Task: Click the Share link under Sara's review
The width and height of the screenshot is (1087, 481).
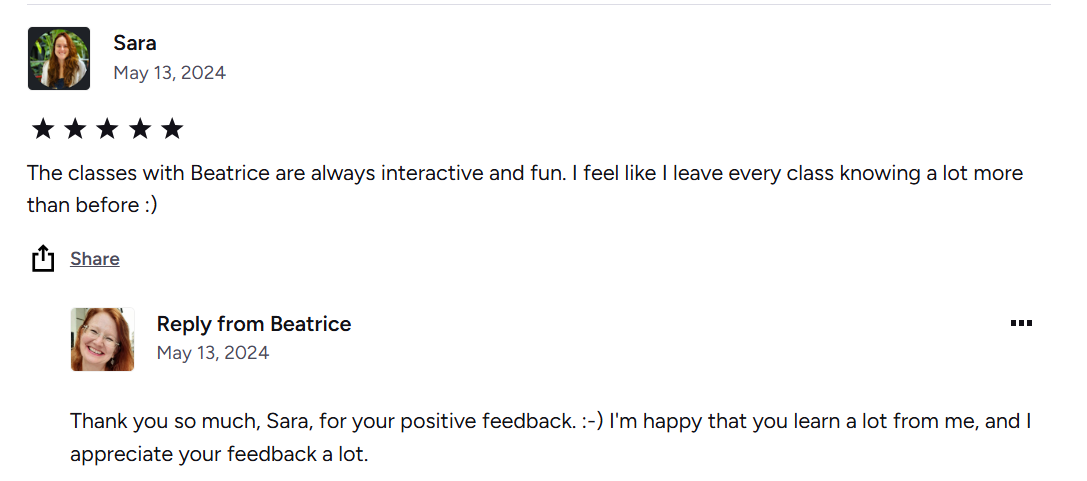Action: coord(95,259)
